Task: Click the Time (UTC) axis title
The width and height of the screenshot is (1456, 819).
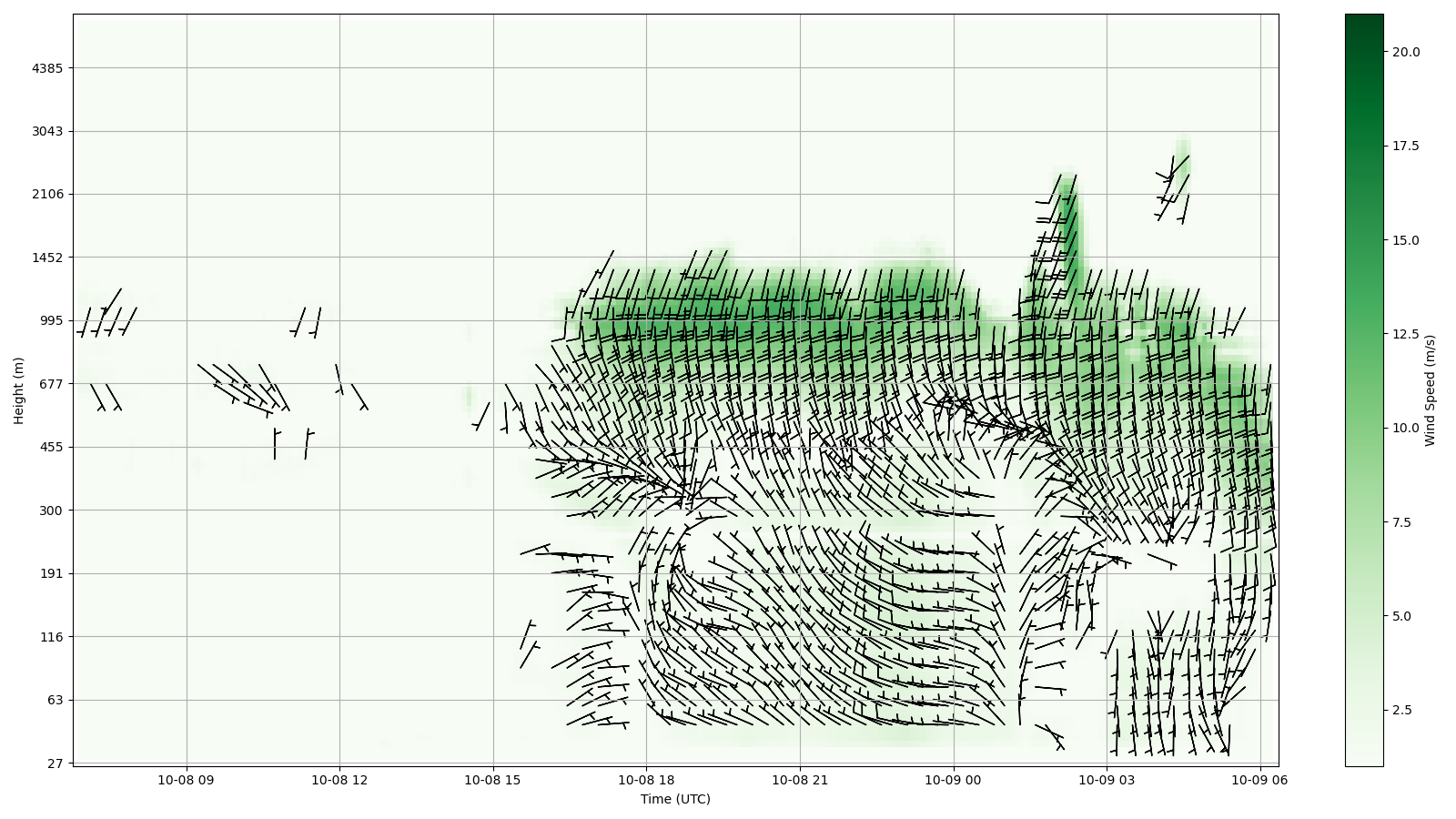Action: coord(675,799)
